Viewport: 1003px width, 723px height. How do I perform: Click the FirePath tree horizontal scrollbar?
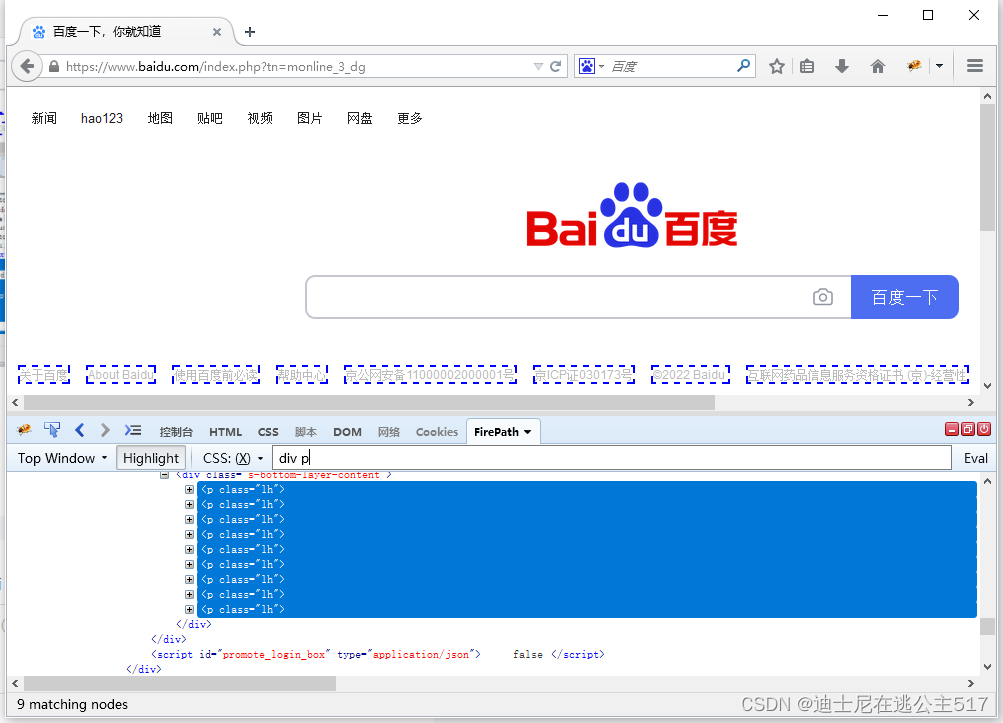coord(180,683)
